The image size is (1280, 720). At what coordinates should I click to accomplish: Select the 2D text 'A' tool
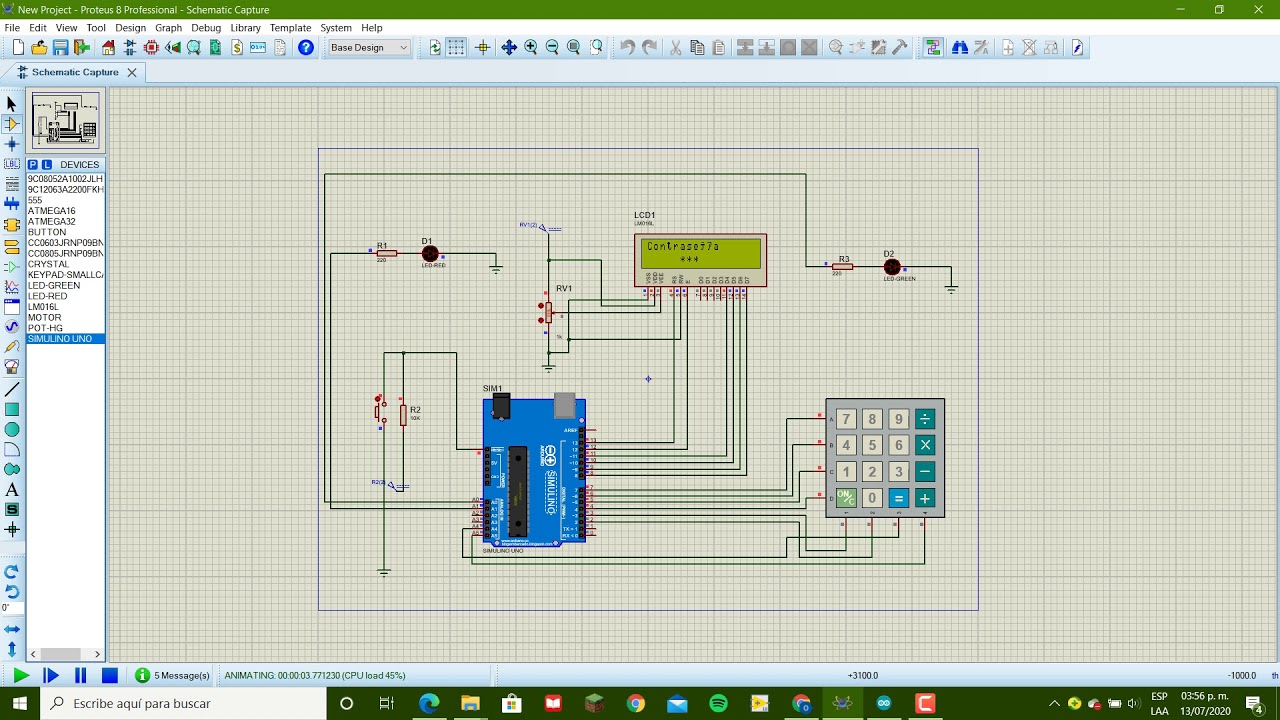click(12, 490)
